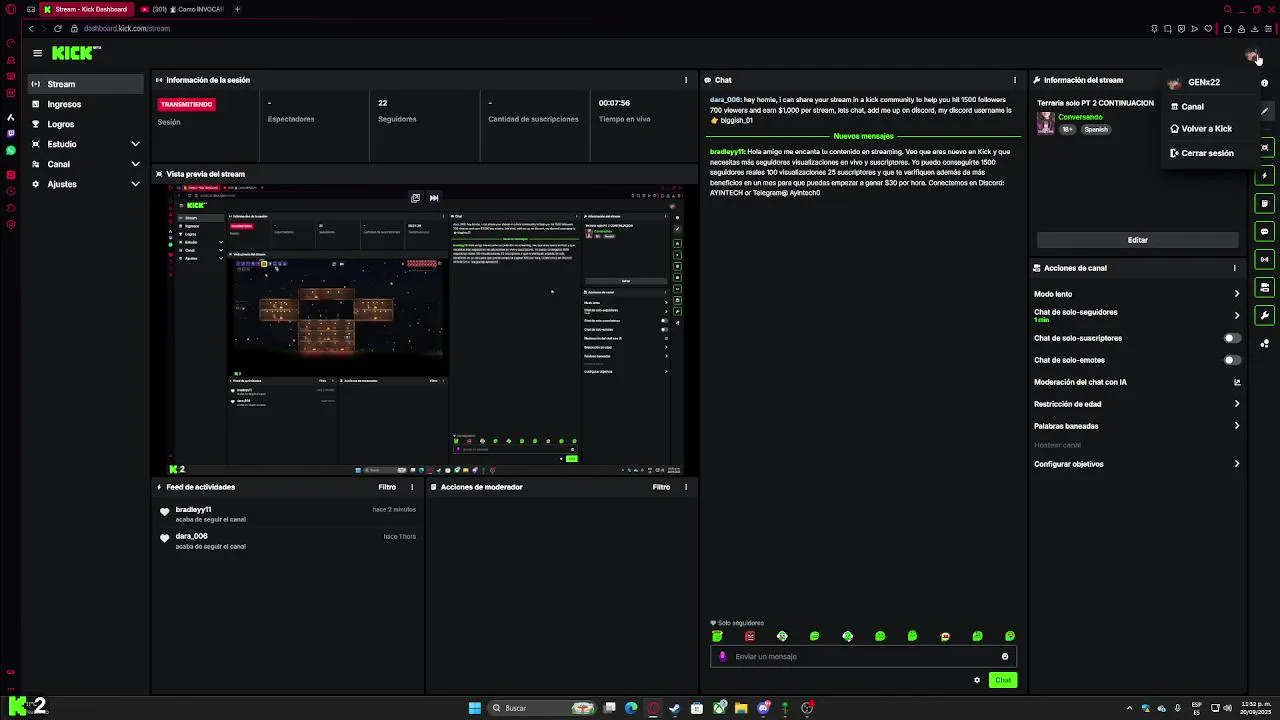Image resolution: width=1280 pixels, height=720 pixels.
Task: Open the activity feed options menu
Action: point(412,487)
